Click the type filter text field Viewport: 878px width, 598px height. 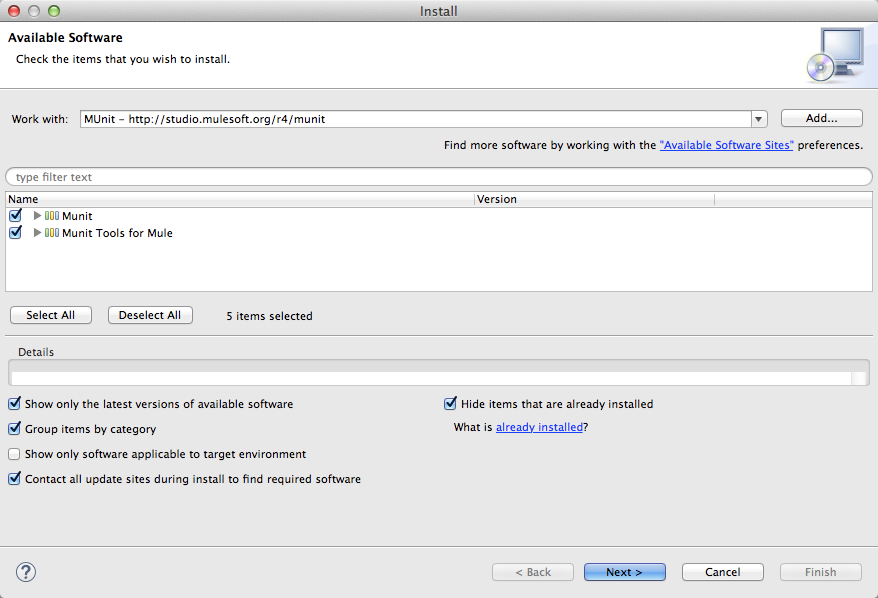(x=439, y=177)
